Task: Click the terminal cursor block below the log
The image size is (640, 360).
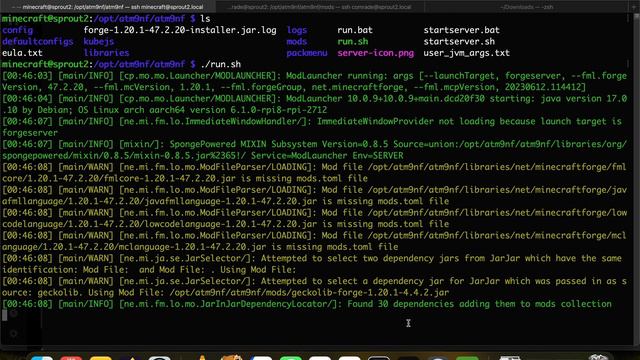Action: click(x=4, y=315)
